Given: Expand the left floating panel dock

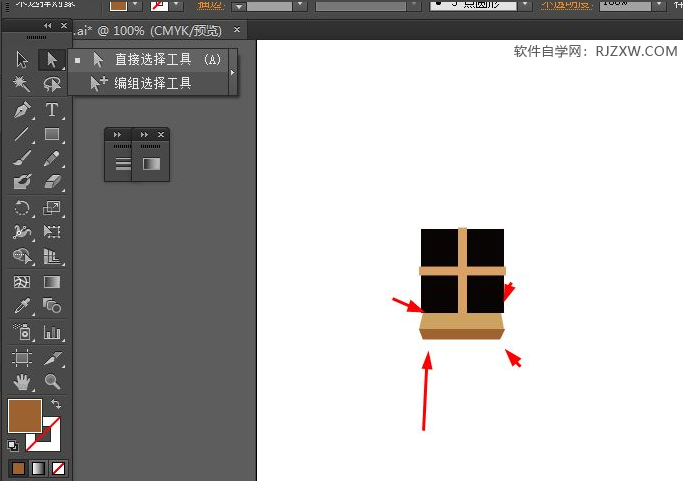Looking at the screenshot, I should pyautogui.click(x=117, y=135).
